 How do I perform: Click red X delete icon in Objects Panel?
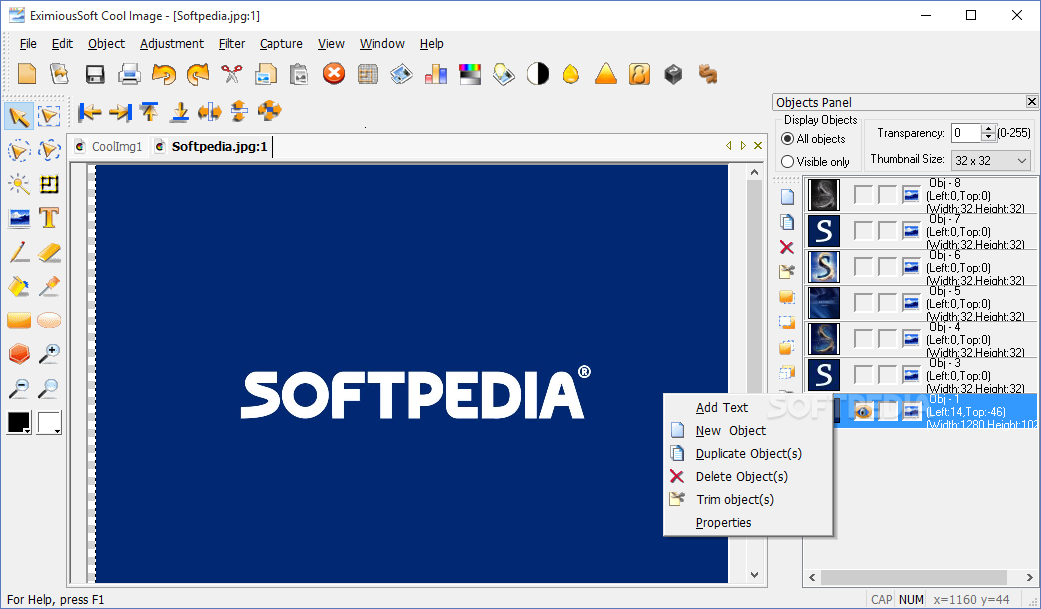click(x=787, y=247)
